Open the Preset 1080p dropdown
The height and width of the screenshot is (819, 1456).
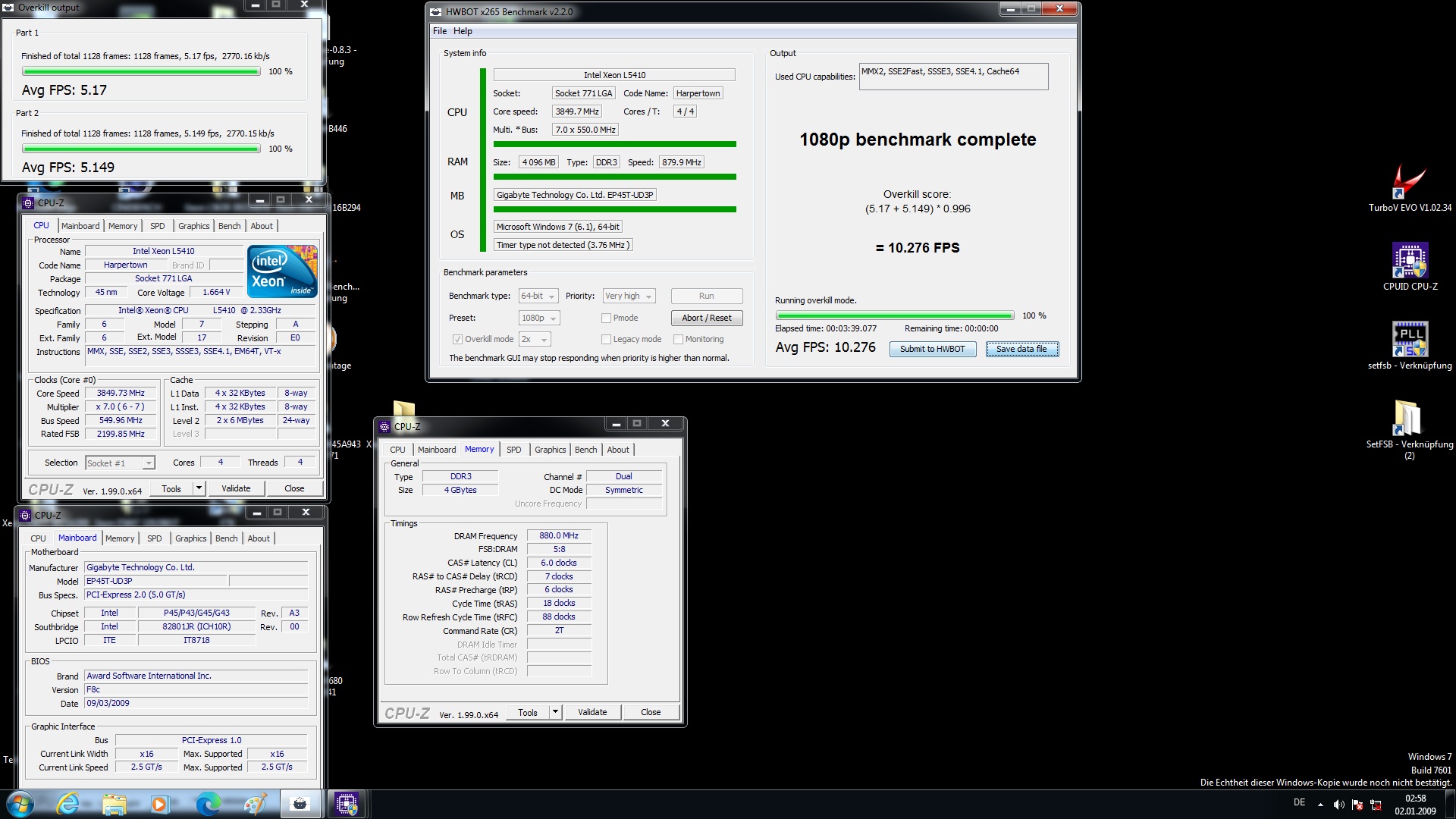539,318
